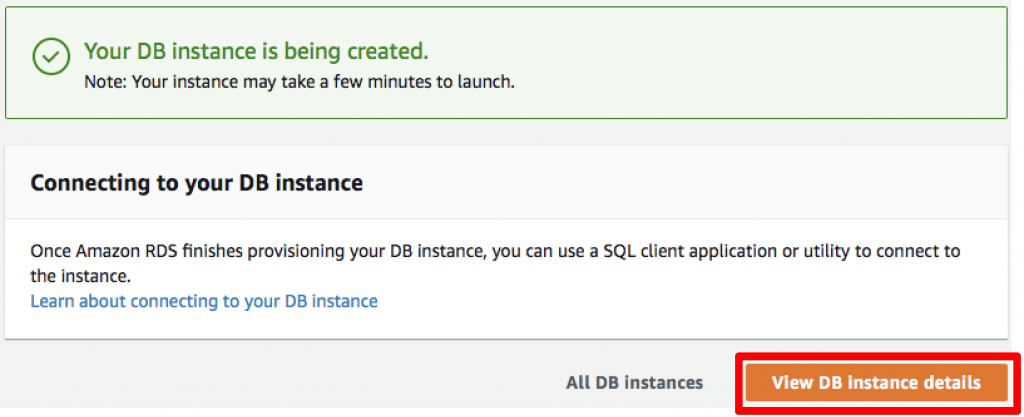
Task: Click 'the instance.' at the end of the paragraph
Action: tap(80, 276)
